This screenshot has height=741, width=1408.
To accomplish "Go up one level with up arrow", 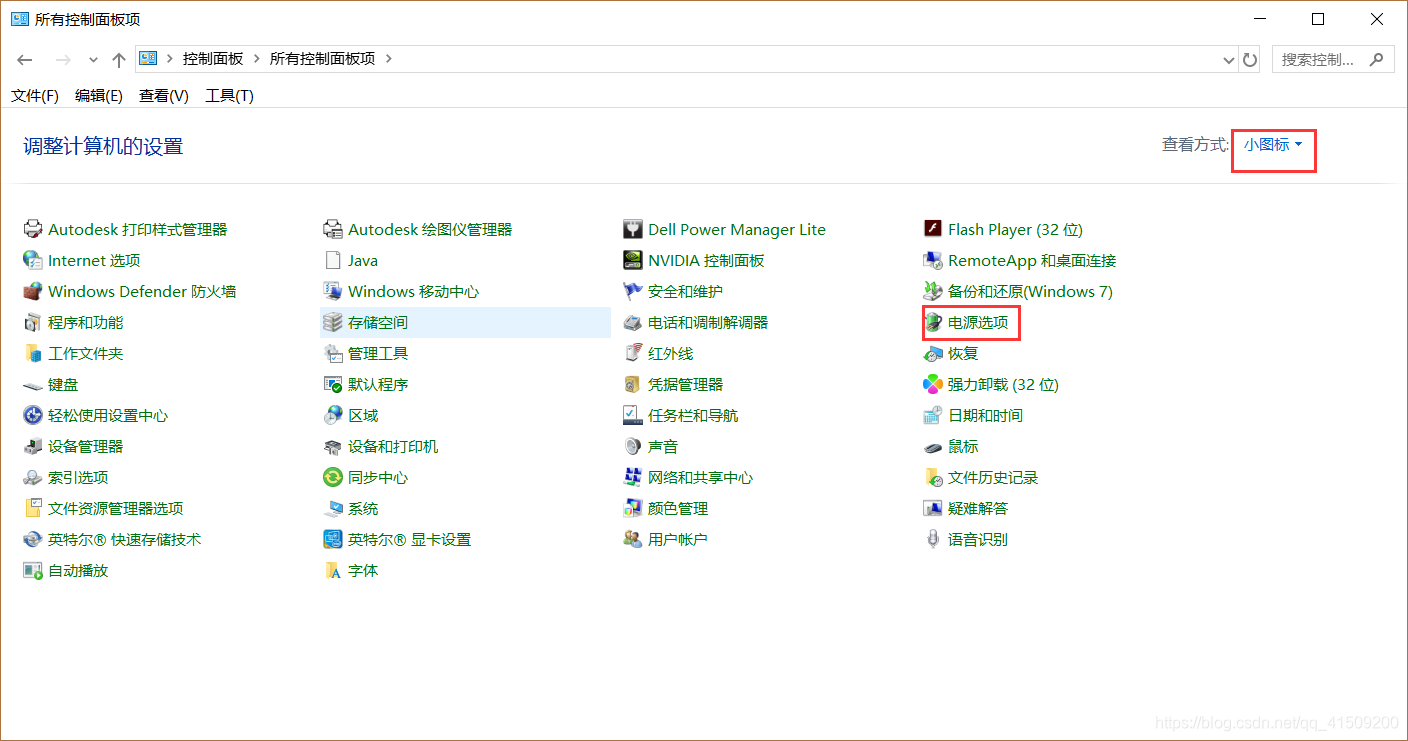I will coord(119,60).
